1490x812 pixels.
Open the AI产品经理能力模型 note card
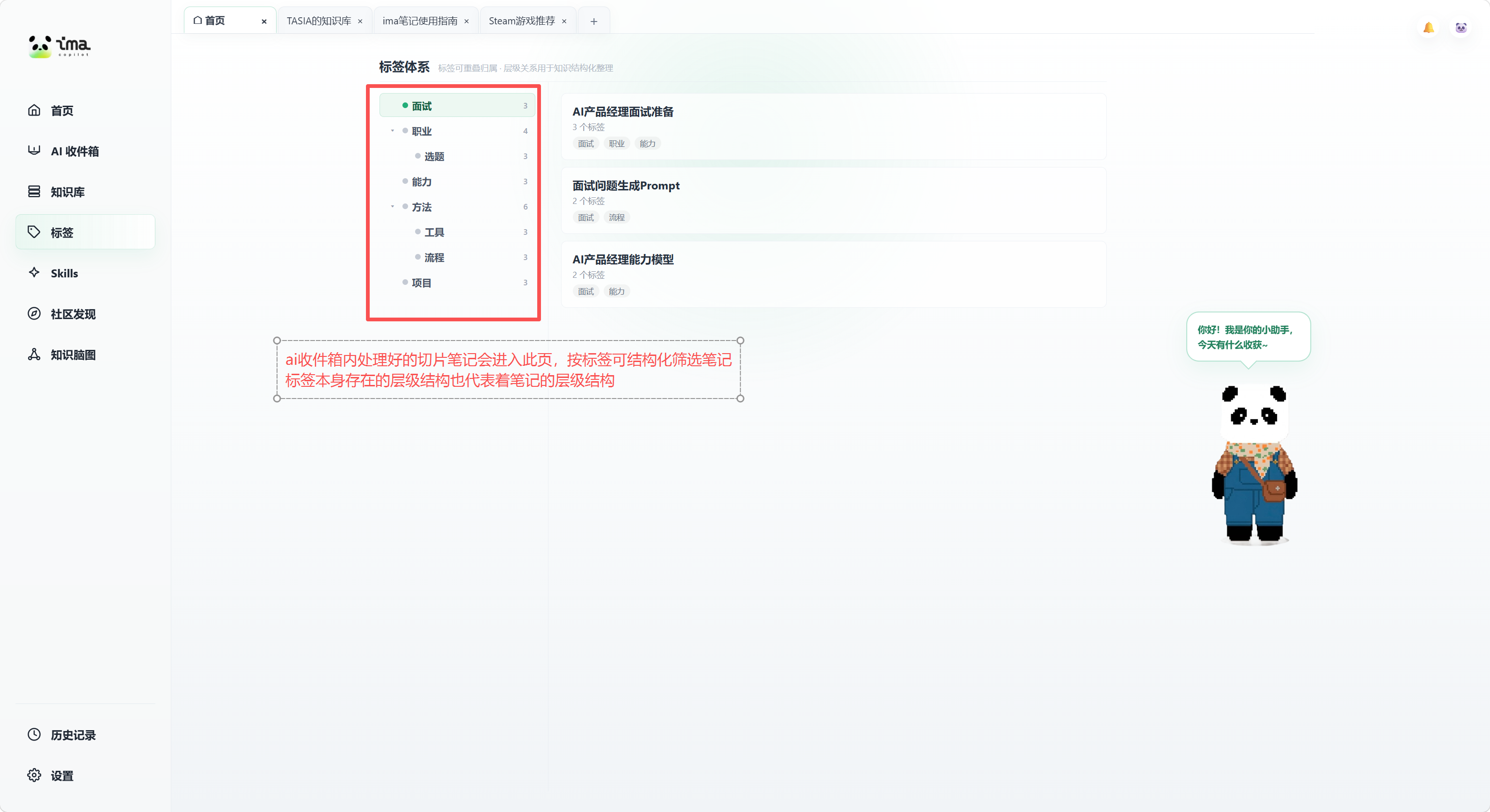(833, 275)
